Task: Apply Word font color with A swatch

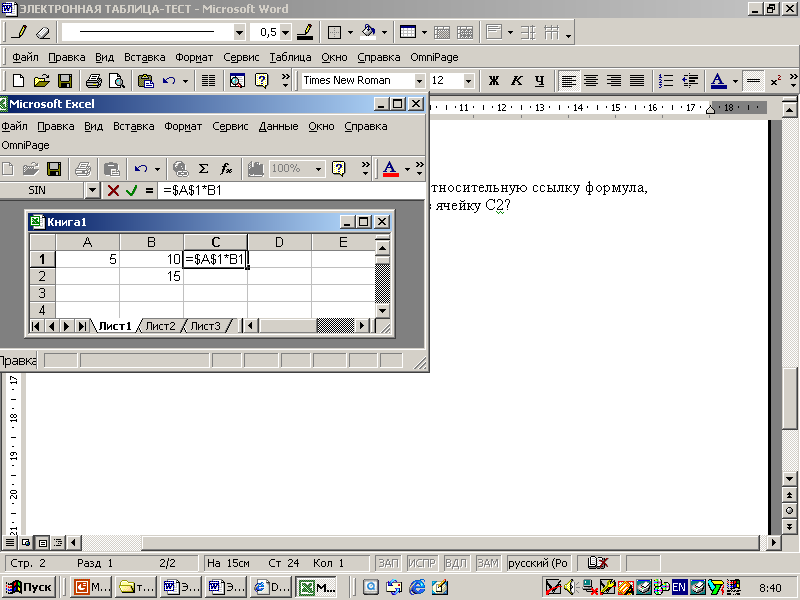Action: 718,81
